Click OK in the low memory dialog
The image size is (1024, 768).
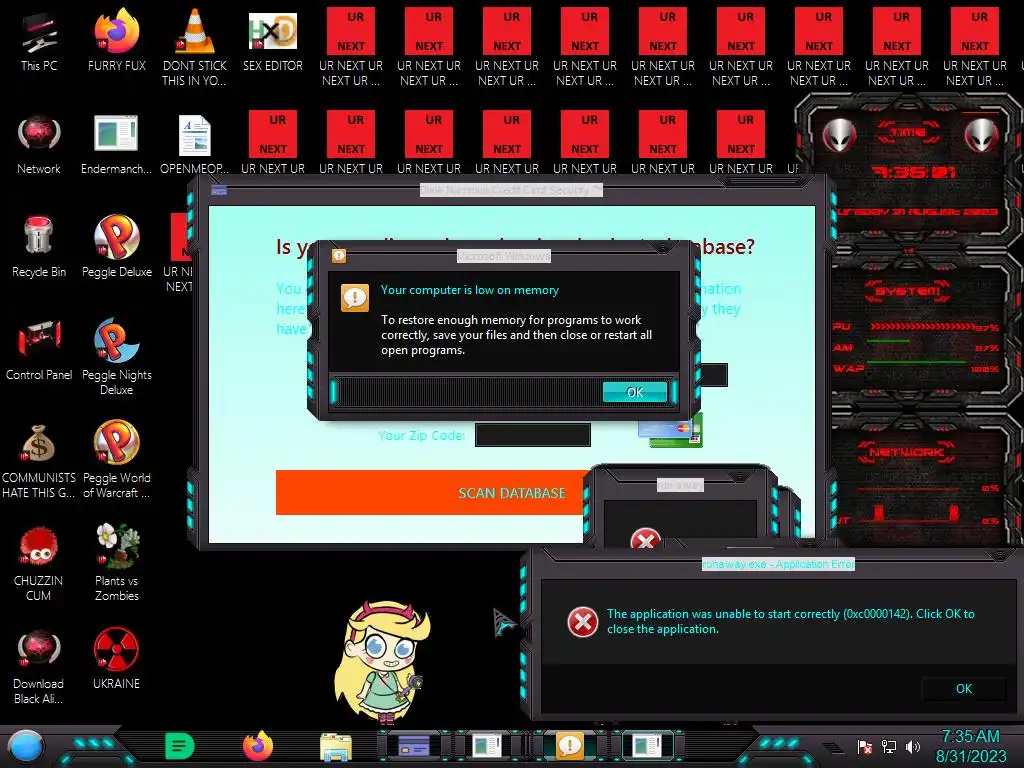click(x=635, y=392)
